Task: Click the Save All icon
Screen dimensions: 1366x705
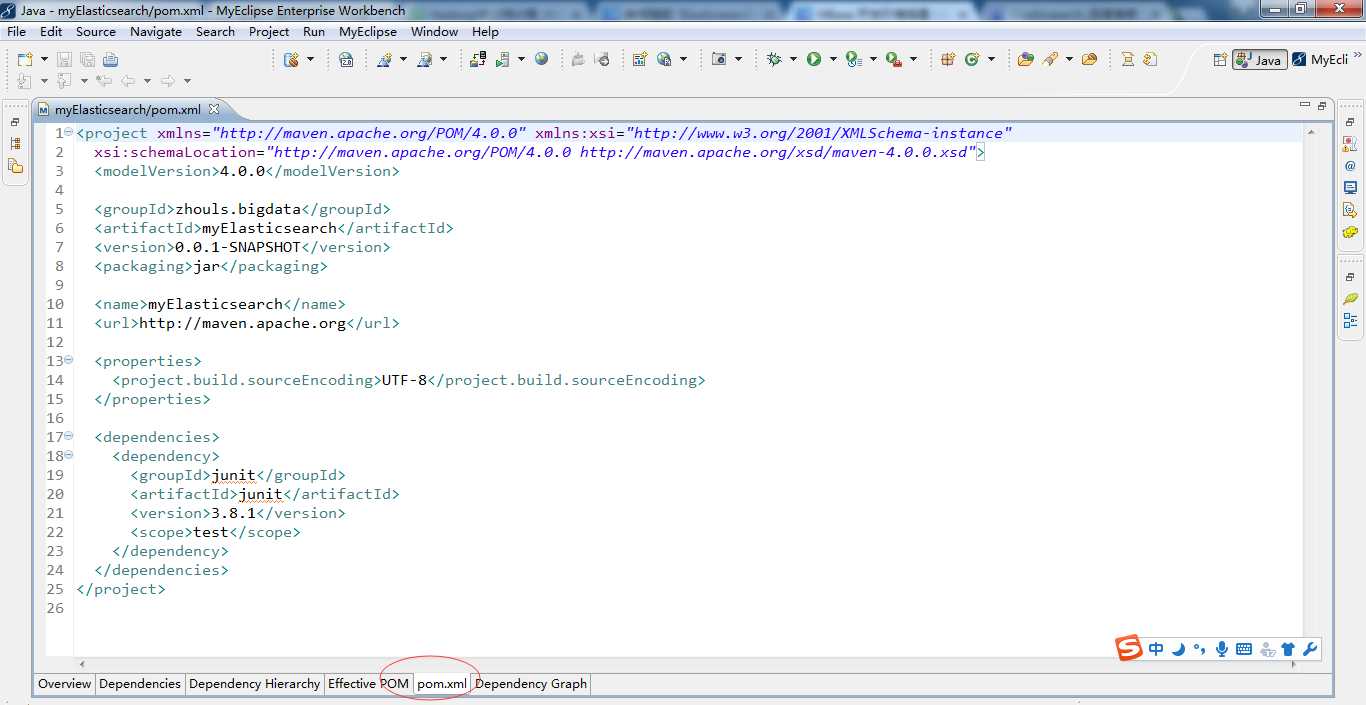Action: point(87,60)
